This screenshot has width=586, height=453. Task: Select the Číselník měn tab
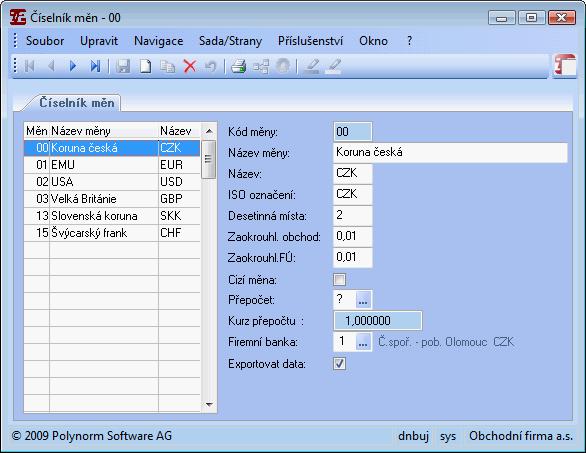pyautogui.click(x=77, y=103)
